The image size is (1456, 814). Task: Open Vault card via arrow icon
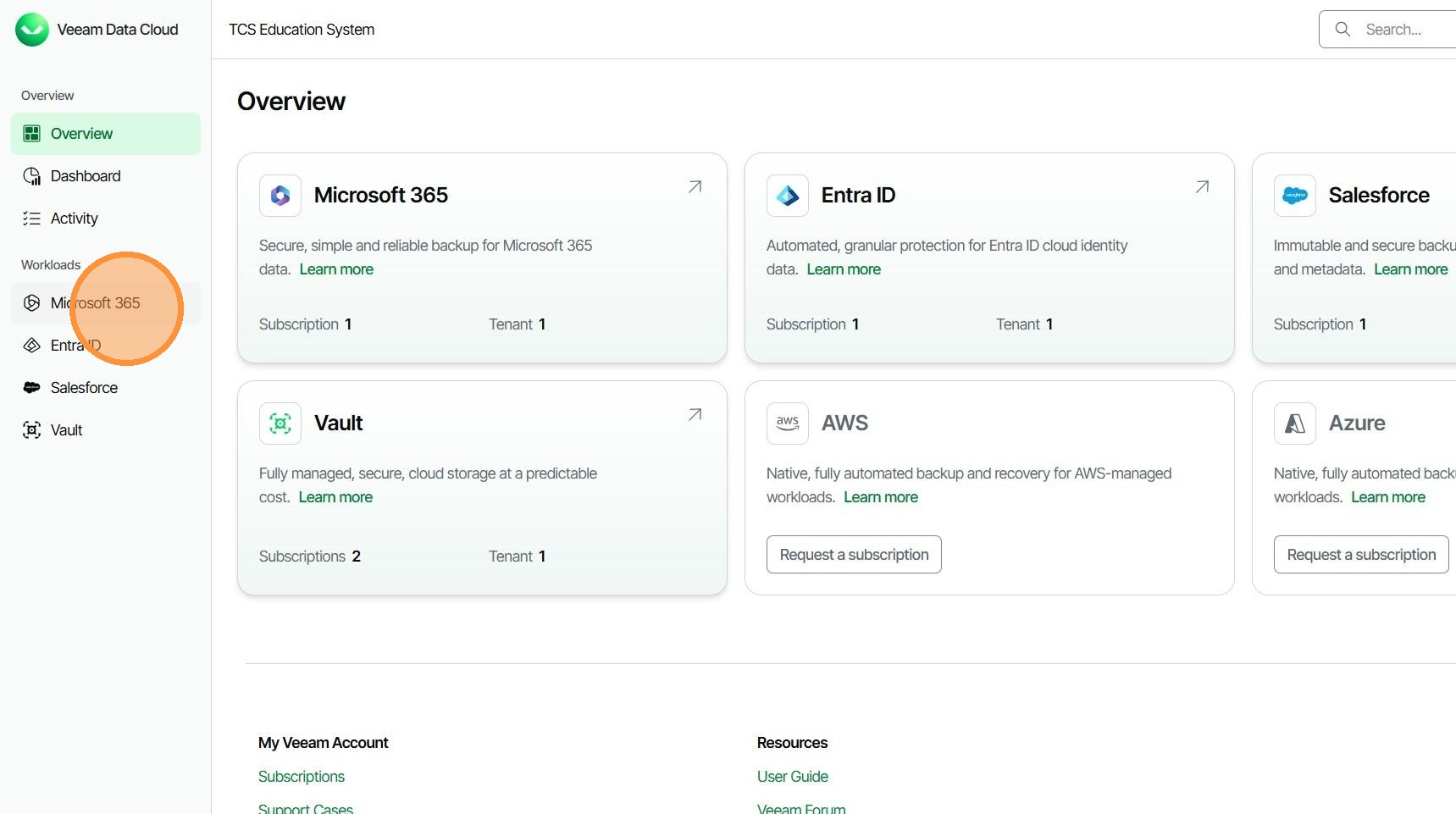coord(695,415)
